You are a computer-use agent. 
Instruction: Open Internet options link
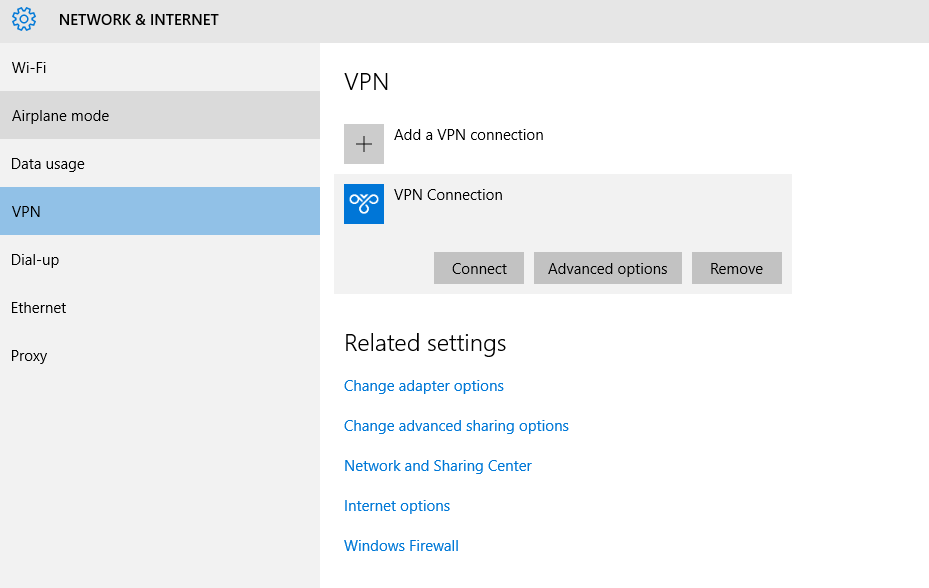[x=397, y=506]
